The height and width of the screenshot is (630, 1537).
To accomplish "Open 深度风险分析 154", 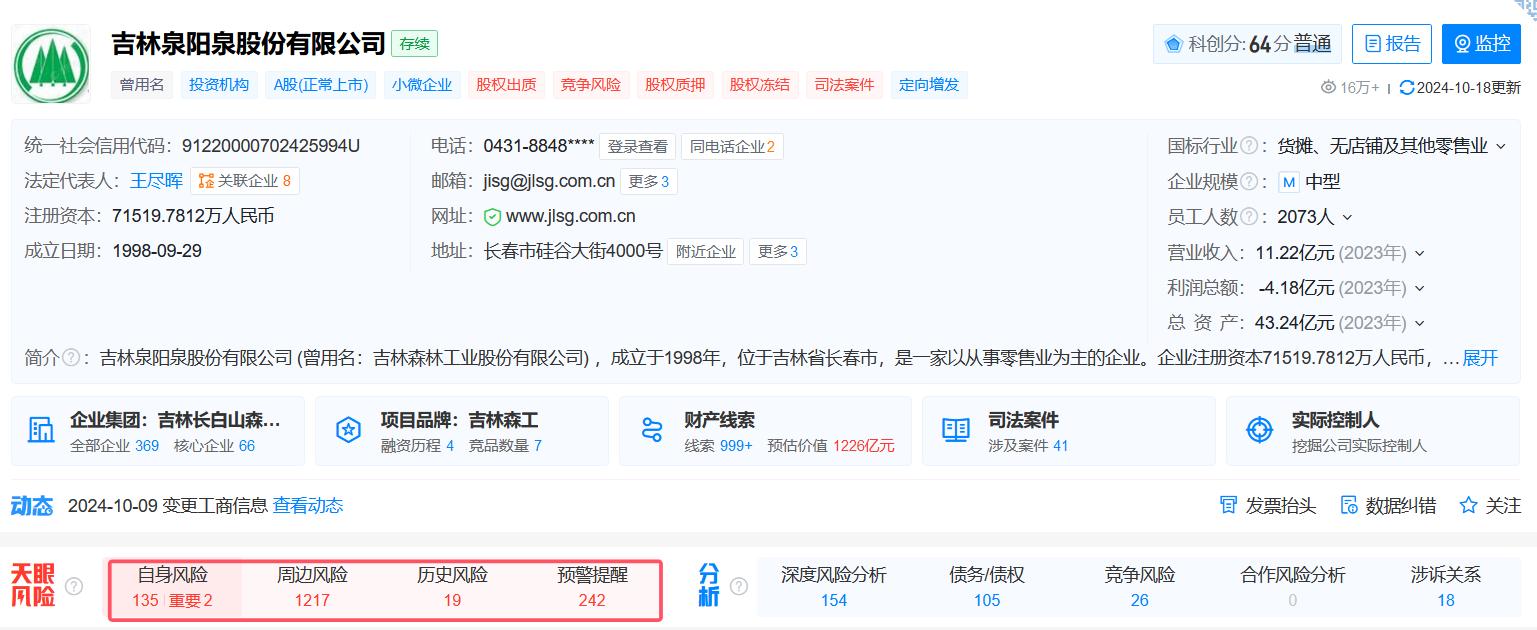I will pyautogui.click(x=833, y=587).
